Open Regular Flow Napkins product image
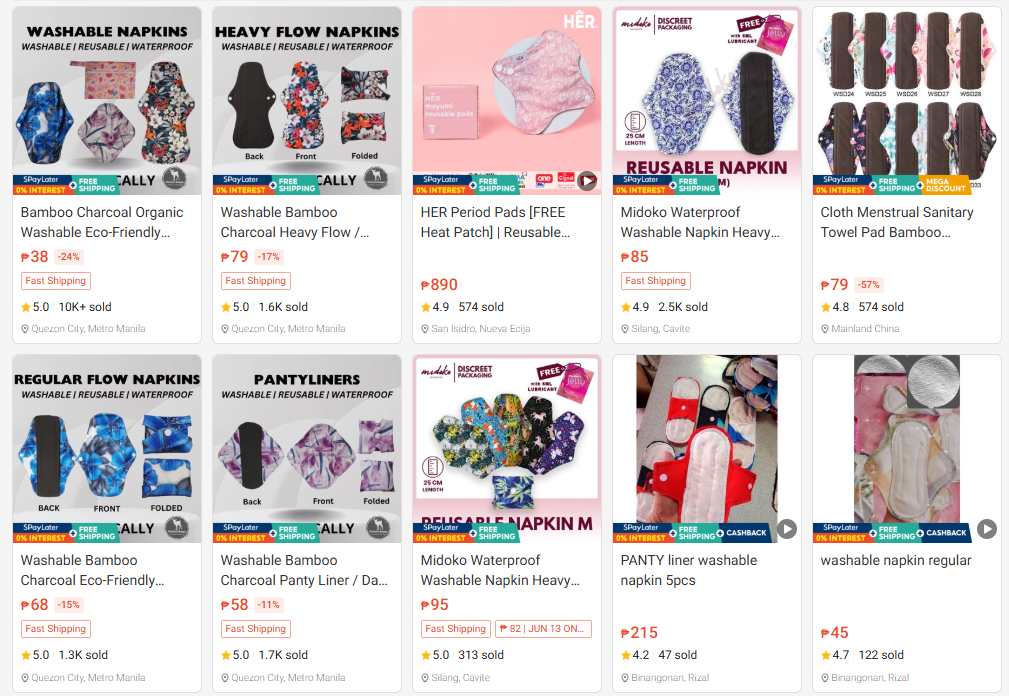The image size is (1009, 696). click(x=107, y=448)
